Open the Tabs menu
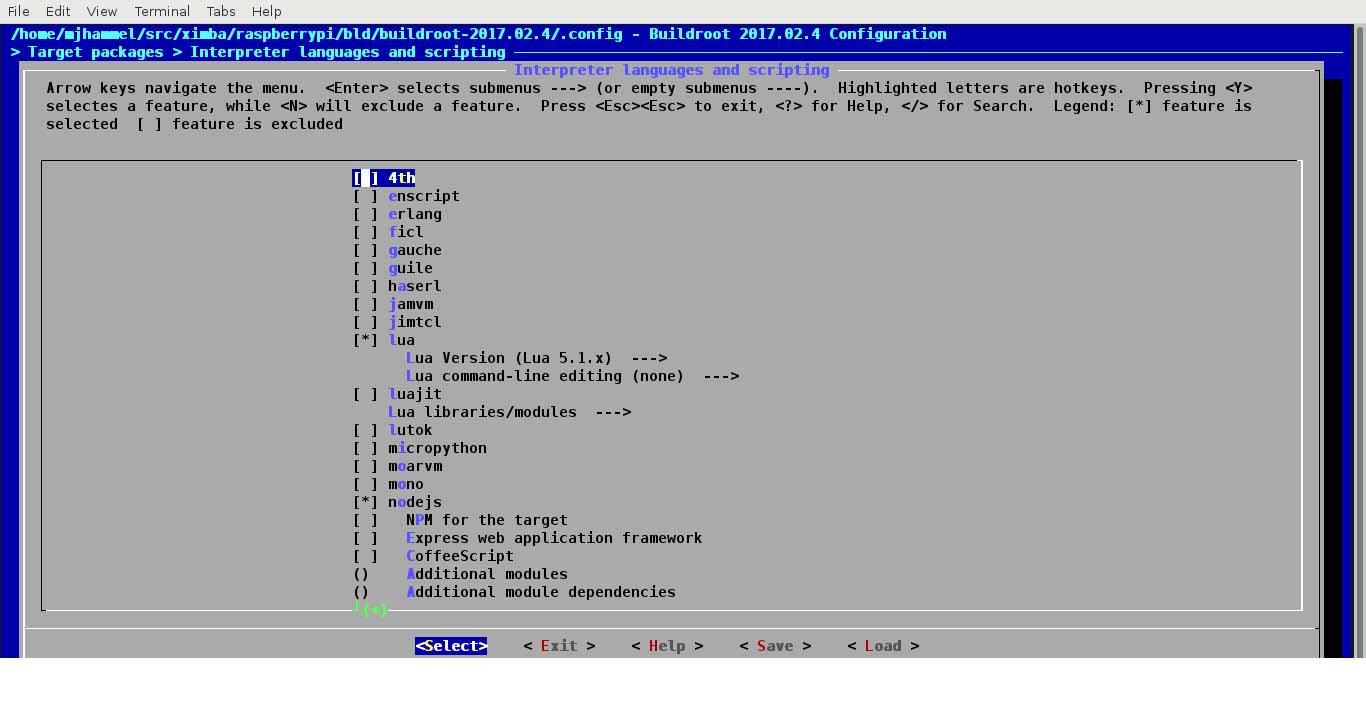 (x=220, y=11)
